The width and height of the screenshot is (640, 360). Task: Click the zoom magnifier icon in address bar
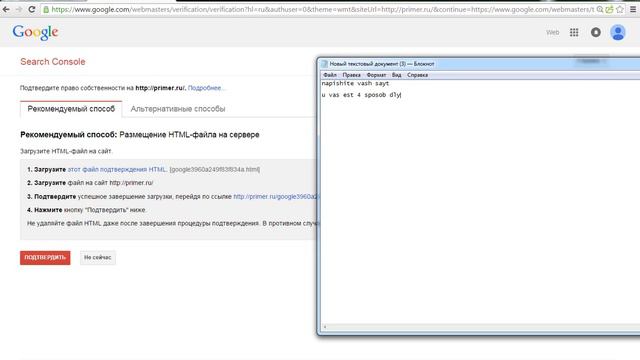(600, 9)
